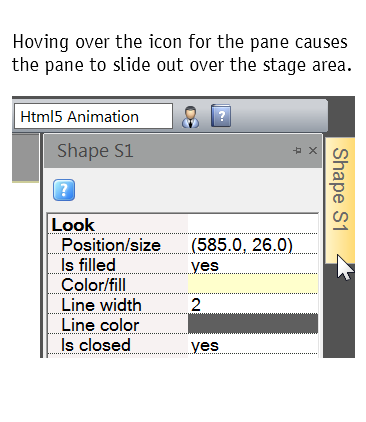
Task: Click the blue question mark help icon
Action: click(x=64, y=190)
